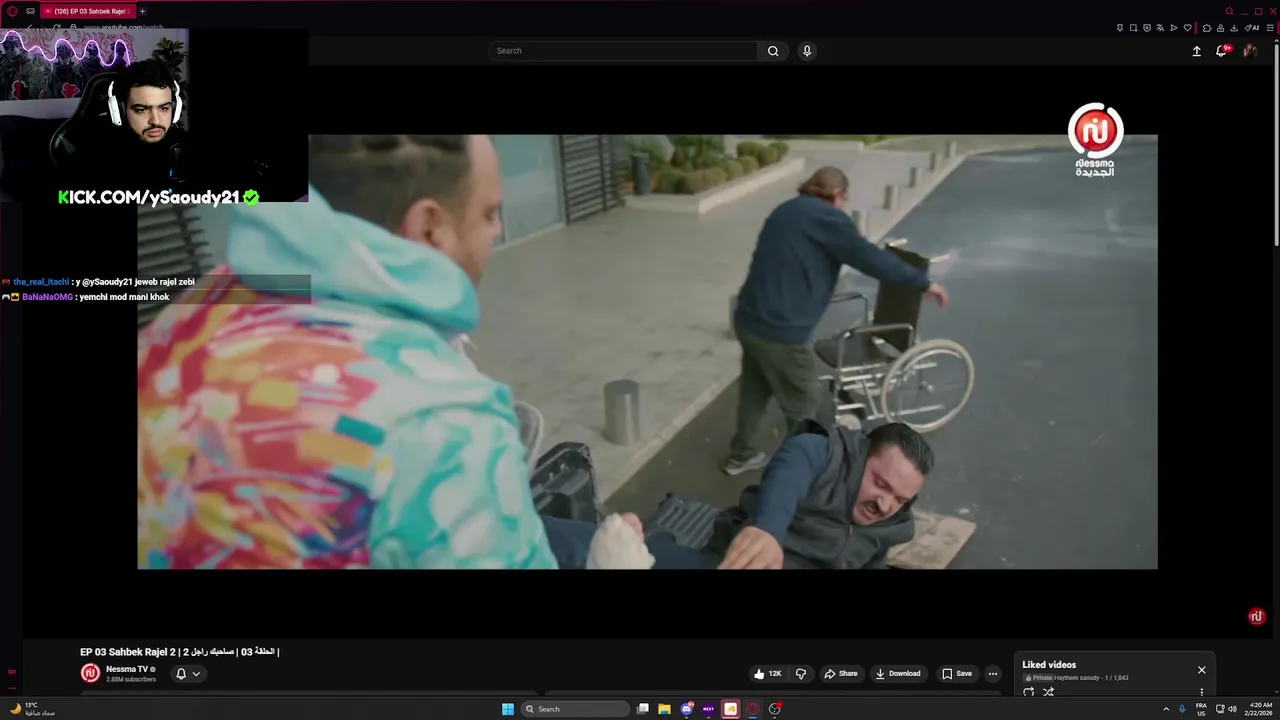Viewport: 1280px width, 720px height.
Task: Toggle playlist loop icon
Action: [x=1028, y=691]
